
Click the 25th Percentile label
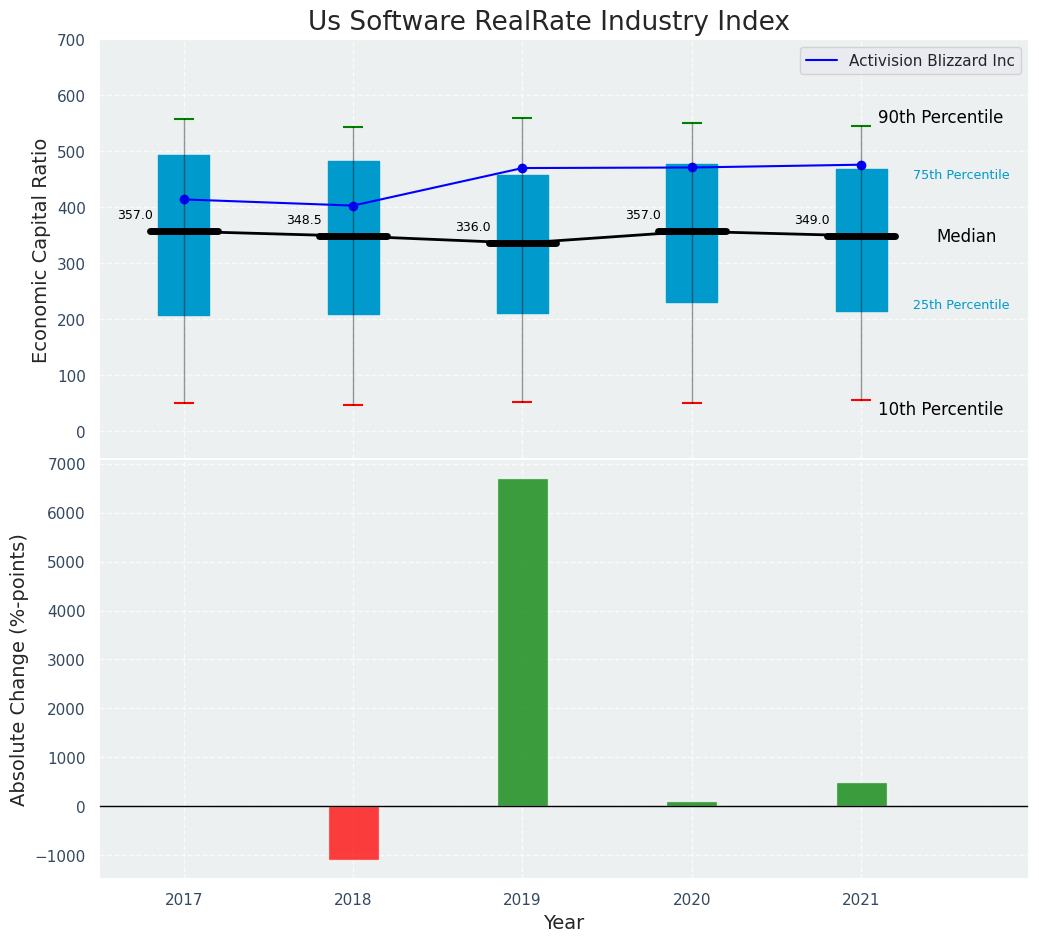point(960,305)
